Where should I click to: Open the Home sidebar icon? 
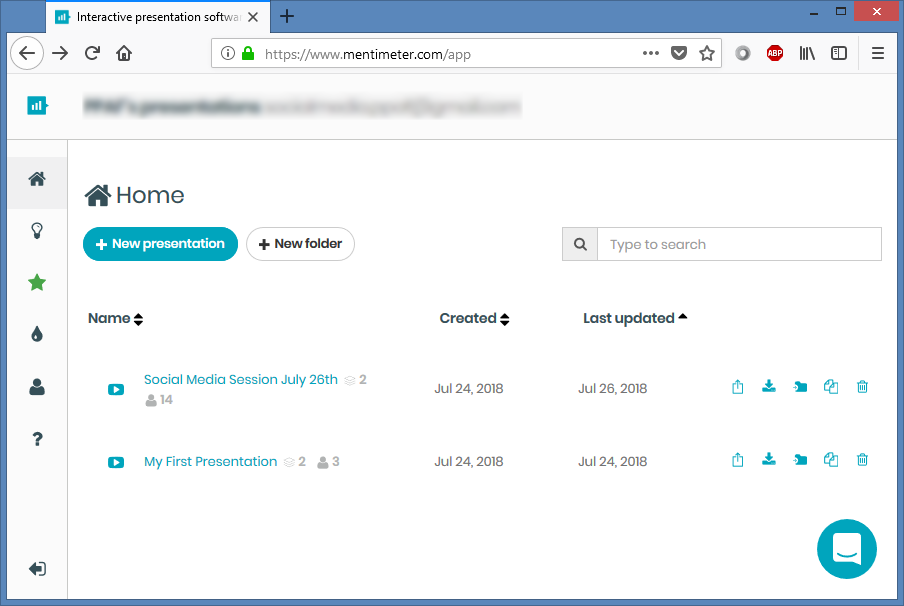pos(37,180)
